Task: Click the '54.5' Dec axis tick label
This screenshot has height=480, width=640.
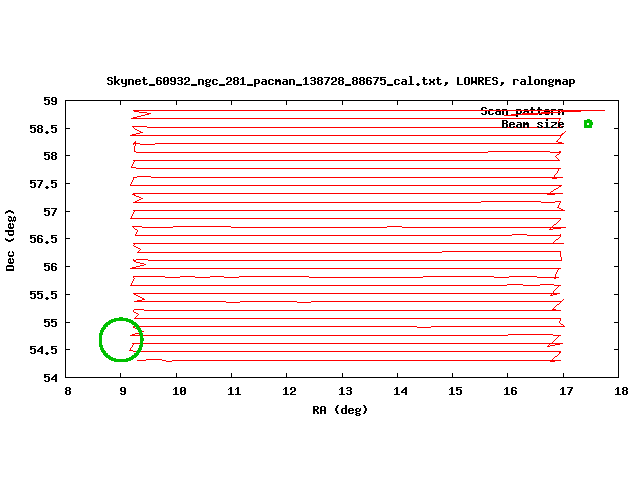Action: tap(44, 350)
